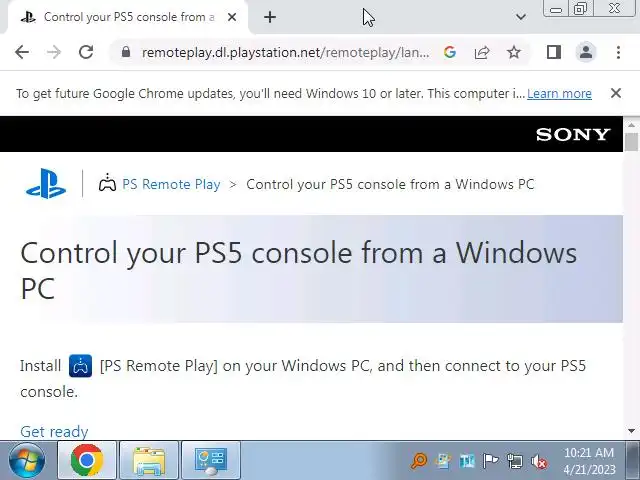Viewport: 640px width, 480px height.
Task: Click the muted volume tray icon
Action: (539, 462)
